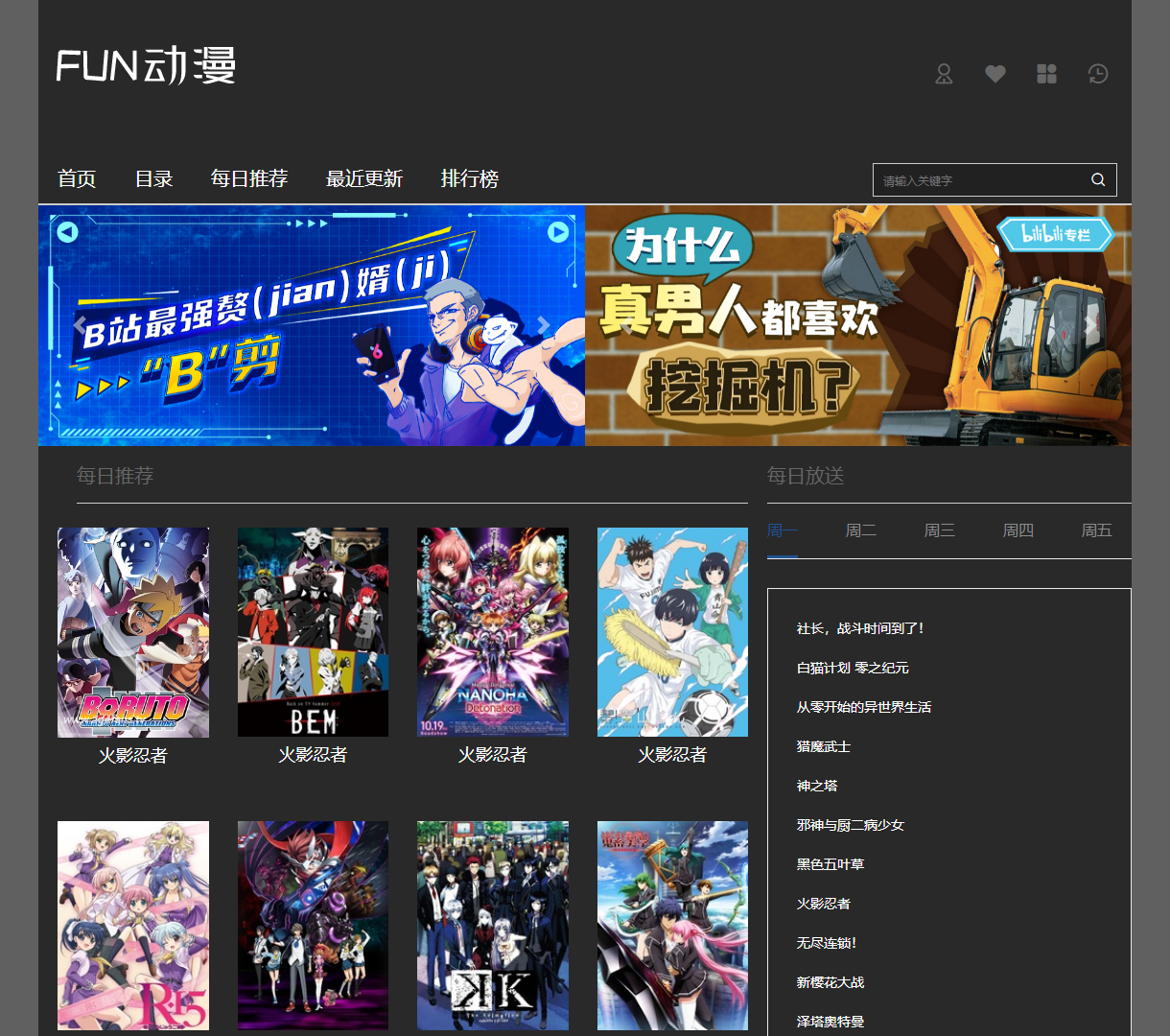
Task: Open the 最近更新 menu item
Action: pyautogui.click(x=364, y=179)
